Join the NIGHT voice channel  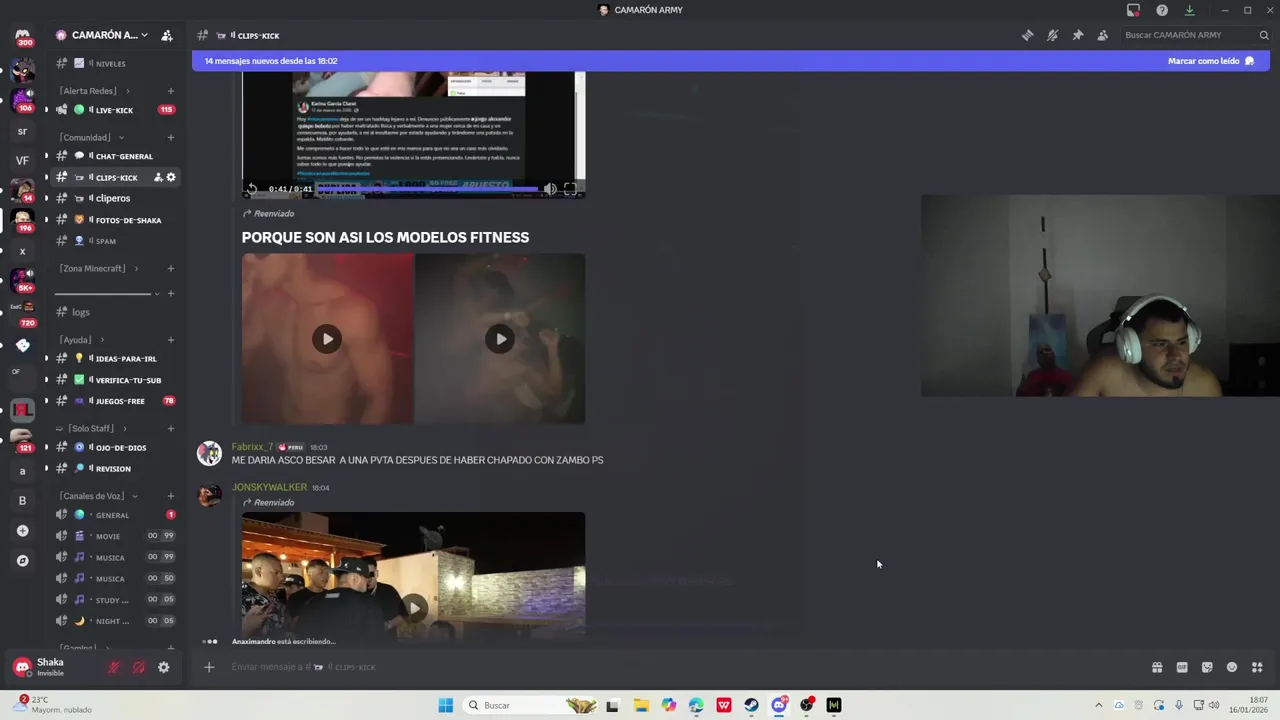(x=113, y=621)
